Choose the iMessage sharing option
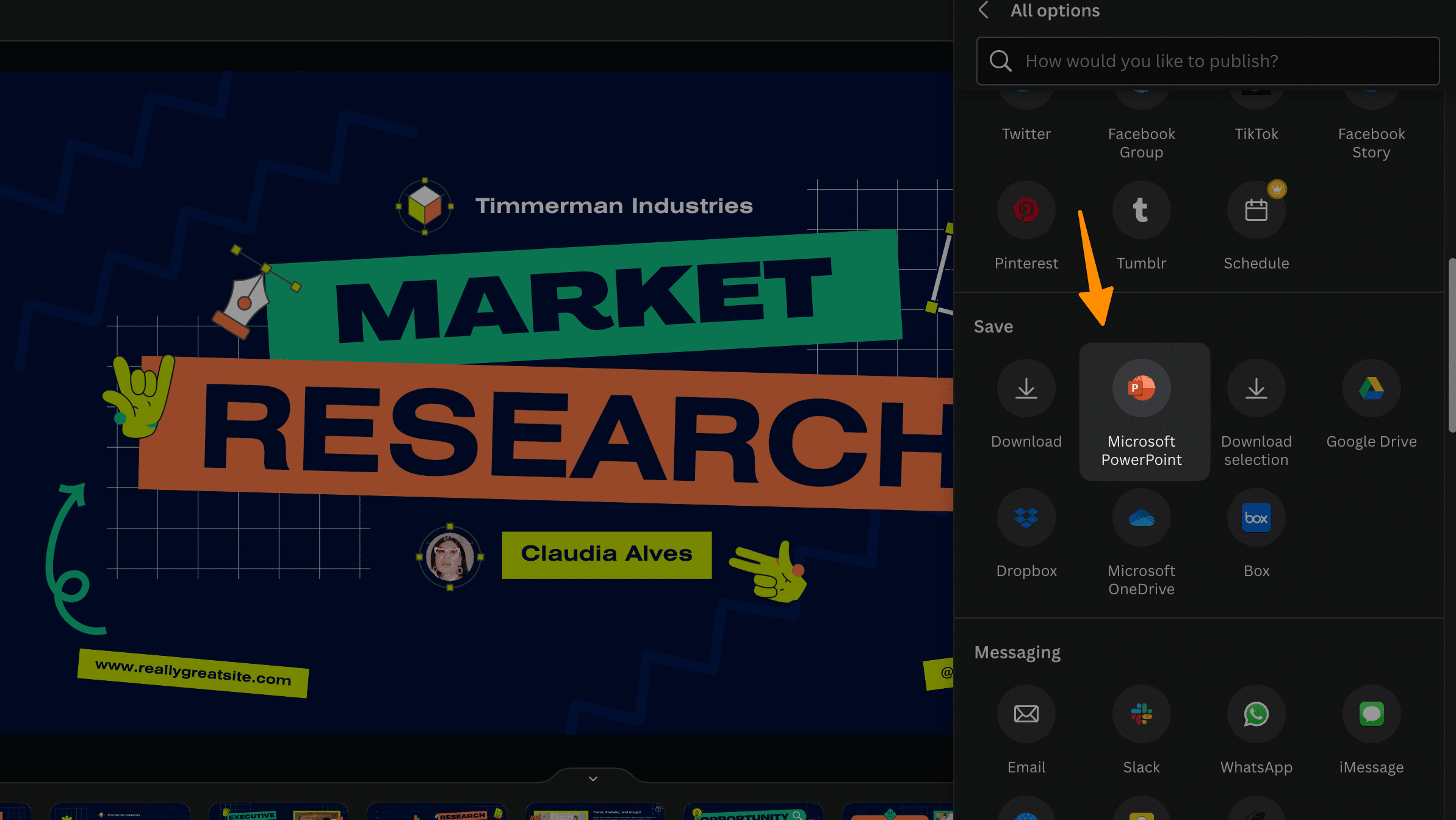 [1371, 714]
